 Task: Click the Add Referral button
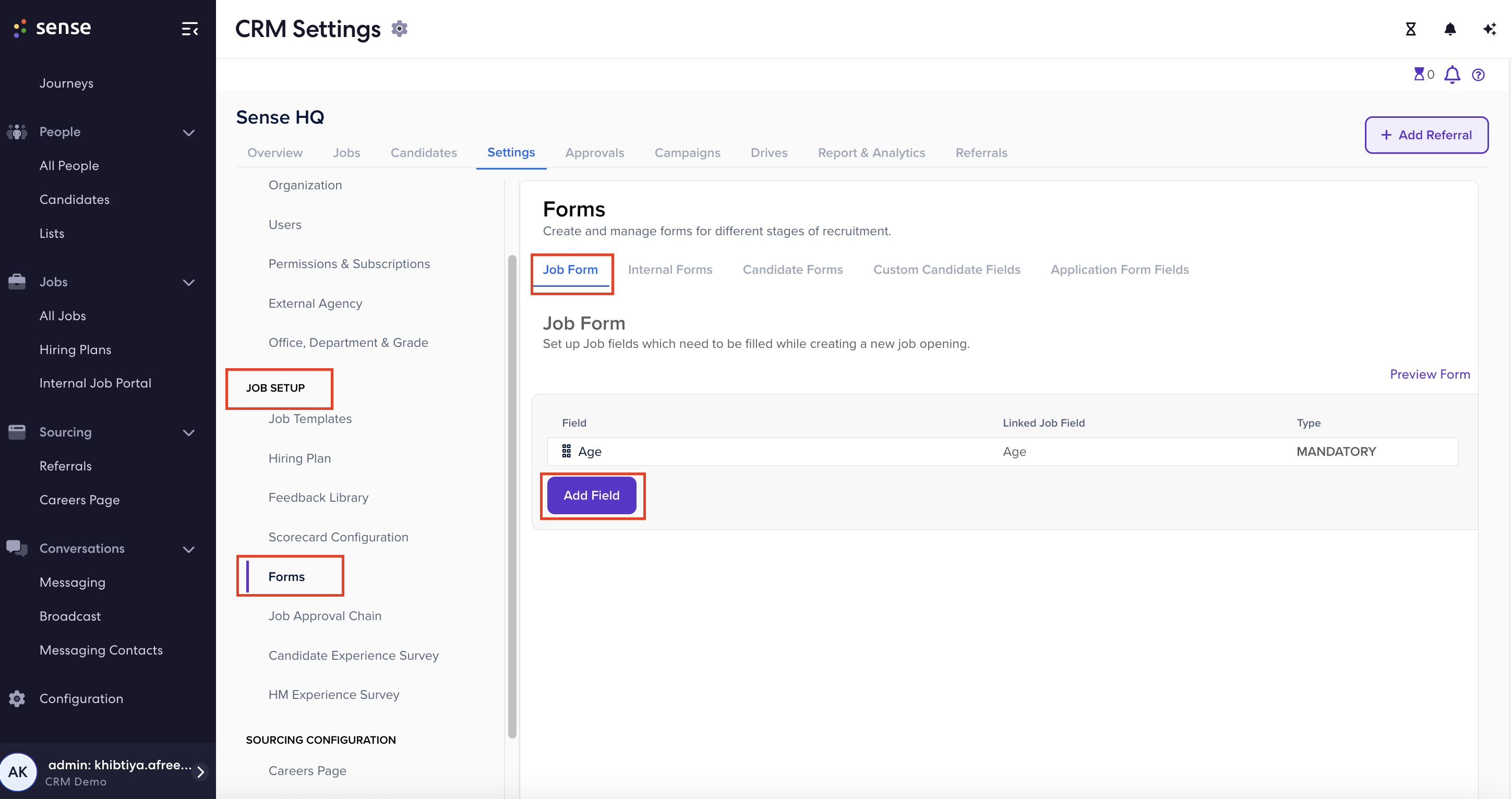click(1426, 135)
